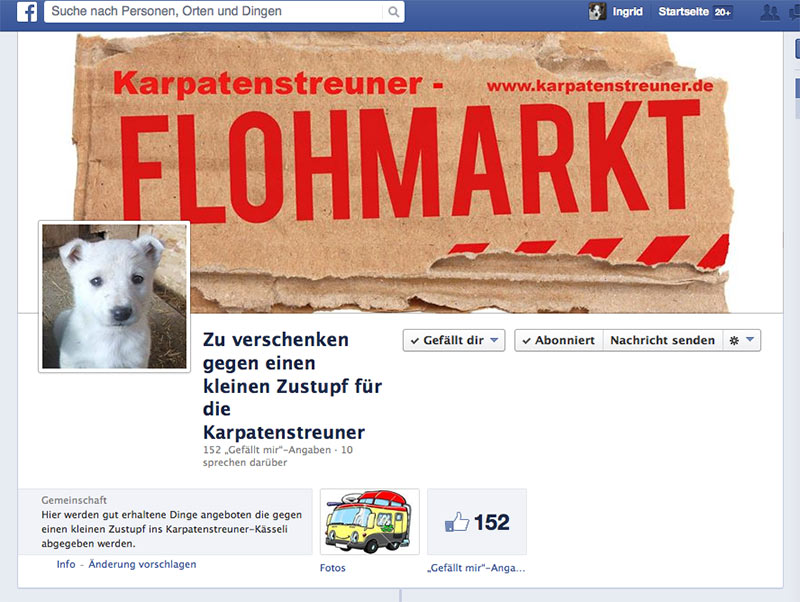The width and height of the screenshot is (800, 602).
Task: Click the Facebook logo icon
Action: 27,12
